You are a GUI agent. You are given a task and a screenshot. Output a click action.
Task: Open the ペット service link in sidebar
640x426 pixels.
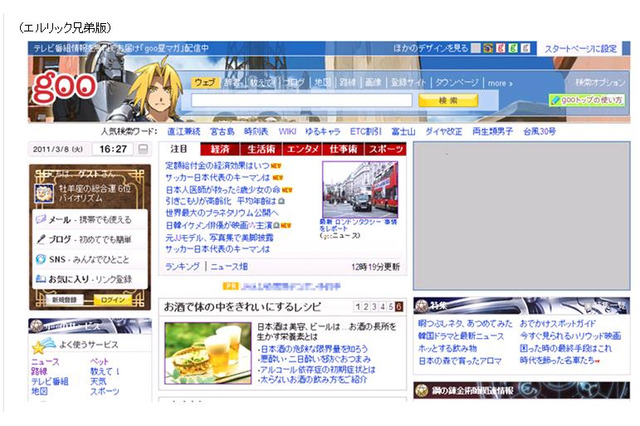99,362
